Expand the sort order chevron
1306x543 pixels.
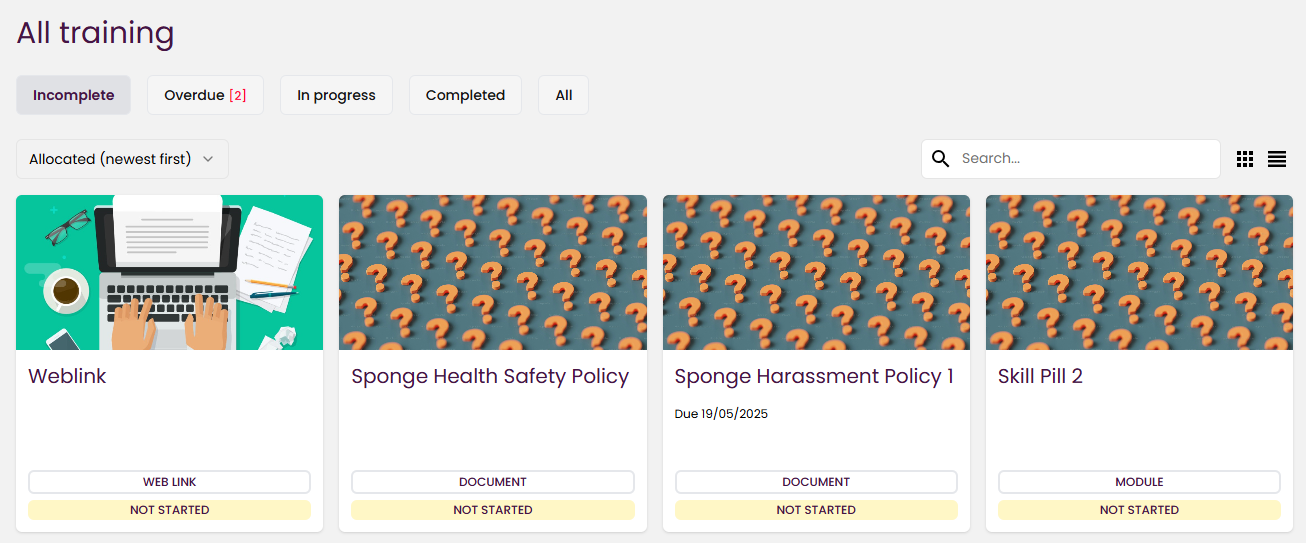coord(208,159)
